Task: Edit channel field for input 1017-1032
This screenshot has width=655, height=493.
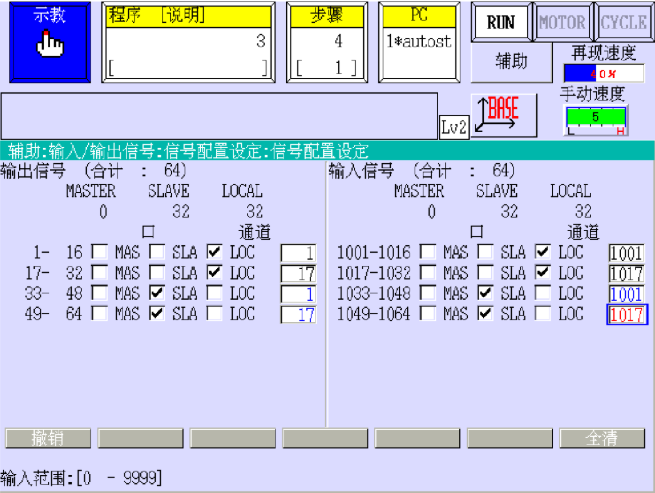Action: pos(627,274)
